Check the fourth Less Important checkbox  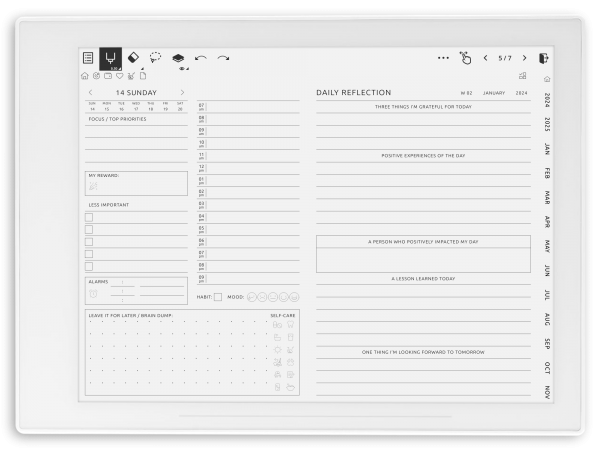(89, 254)
